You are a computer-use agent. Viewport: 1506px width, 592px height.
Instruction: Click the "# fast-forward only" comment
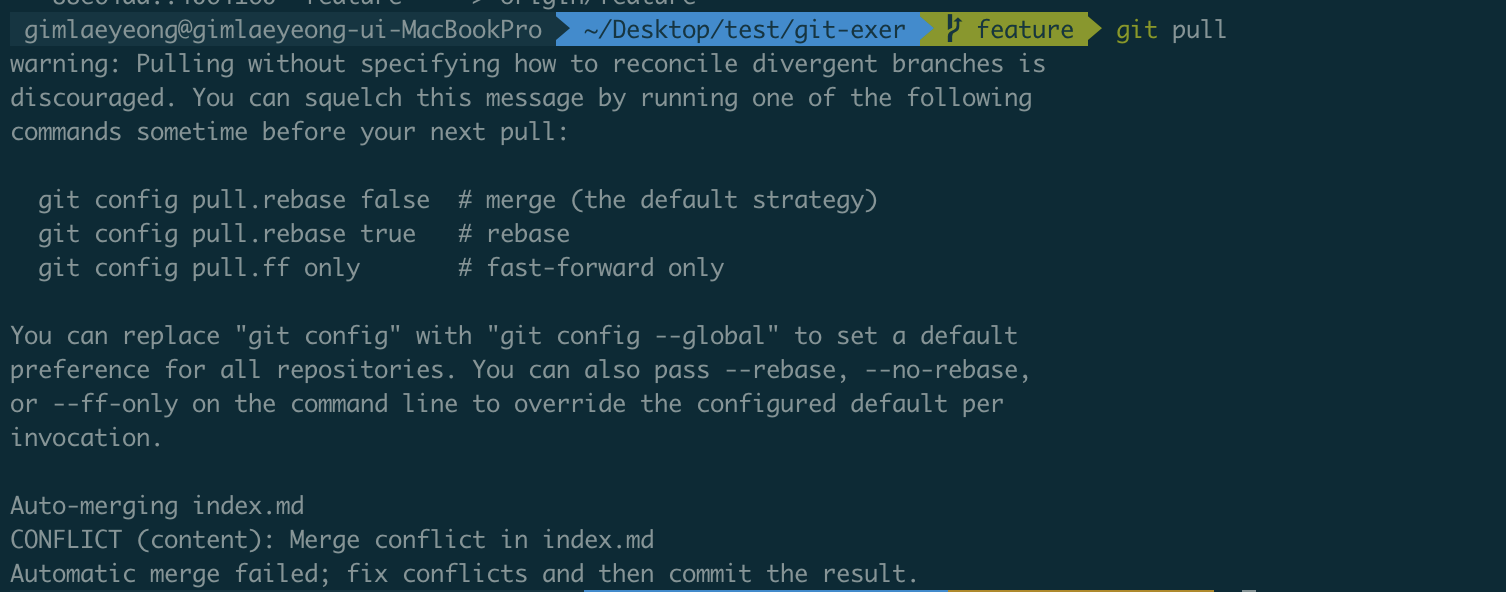pyautogui.click(x=591, y=268)
